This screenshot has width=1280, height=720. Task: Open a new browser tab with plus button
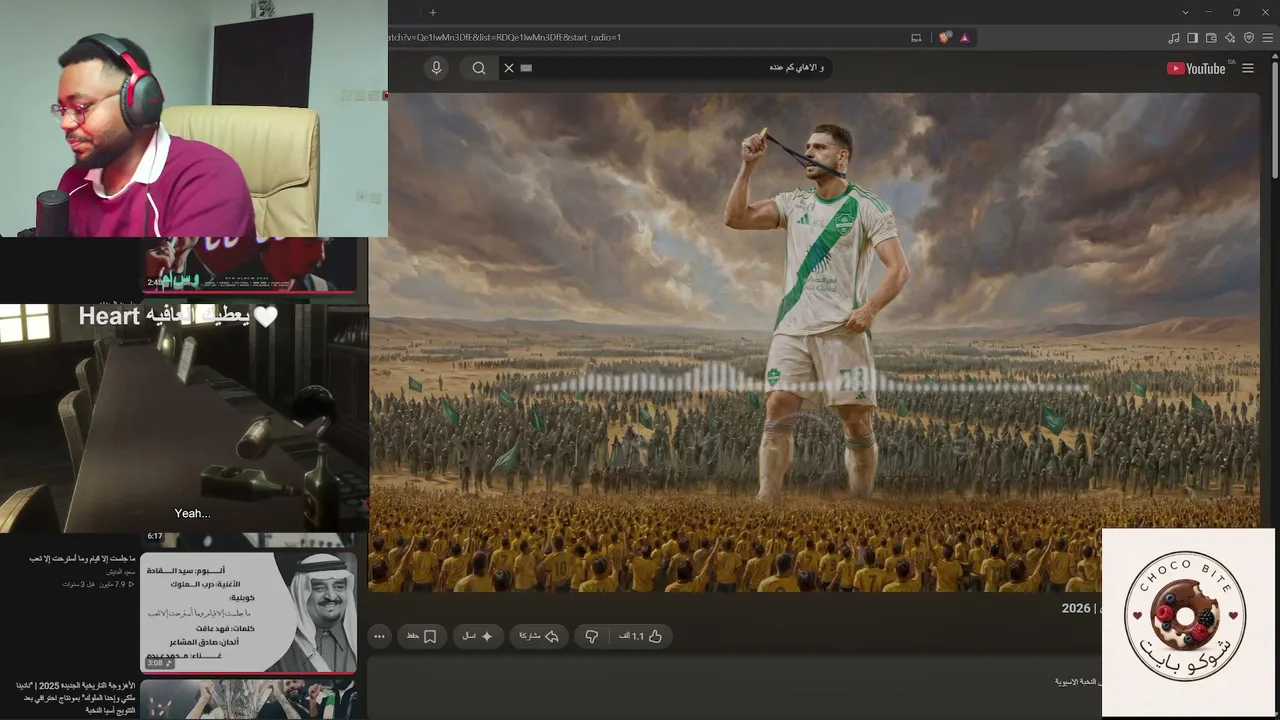click(433, 12)
